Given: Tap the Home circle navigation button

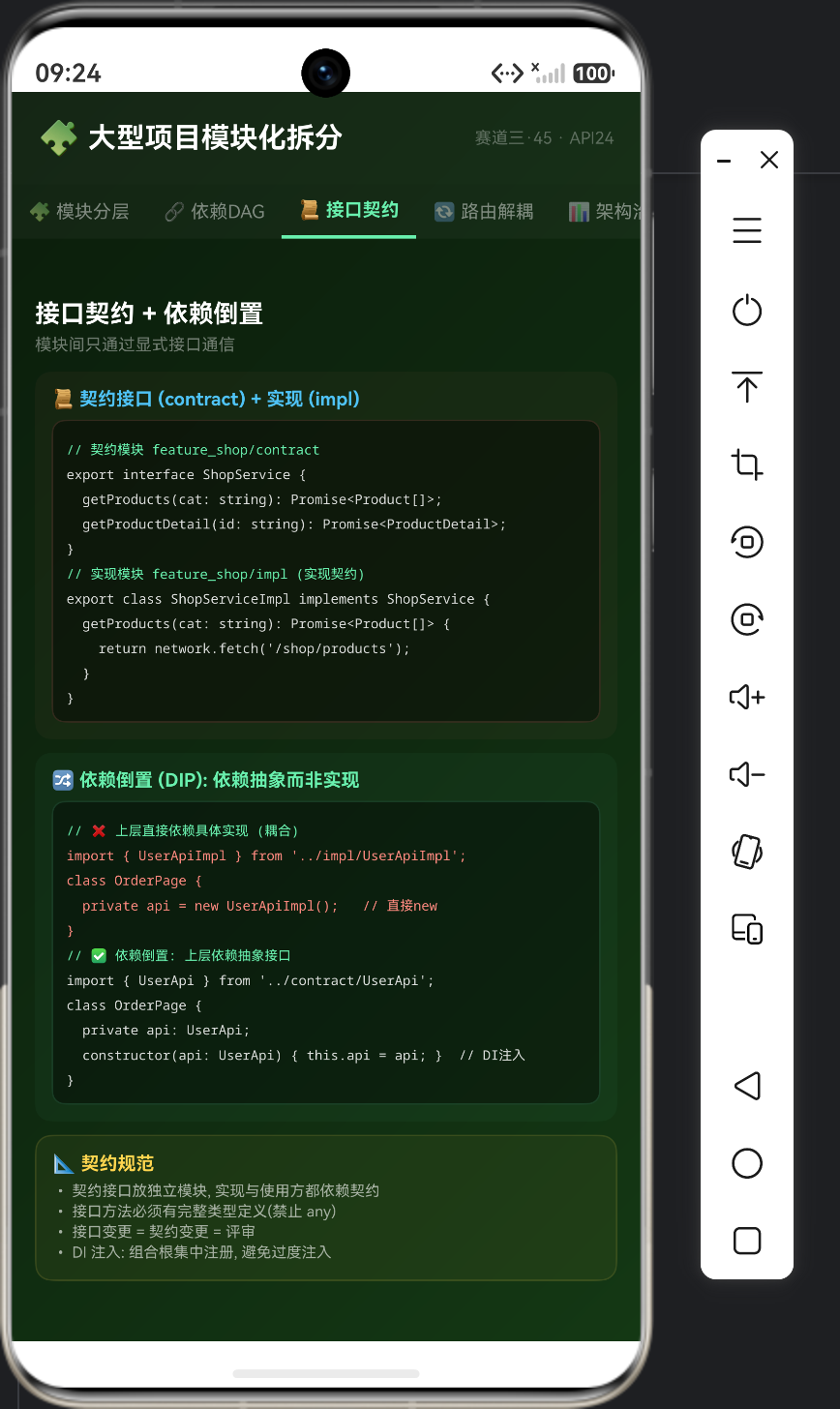Looking at the screenshot, I should 747,1163.
